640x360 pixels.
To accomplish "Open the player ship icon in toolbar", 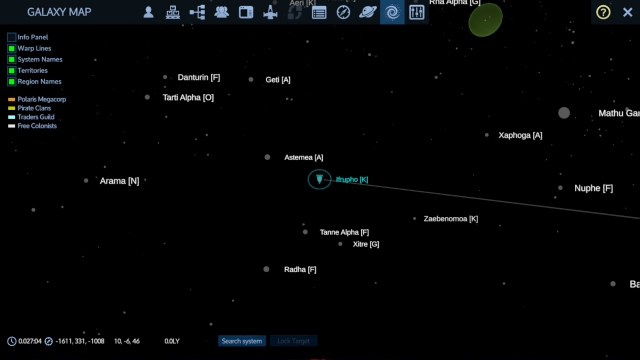I will (270, 12).
